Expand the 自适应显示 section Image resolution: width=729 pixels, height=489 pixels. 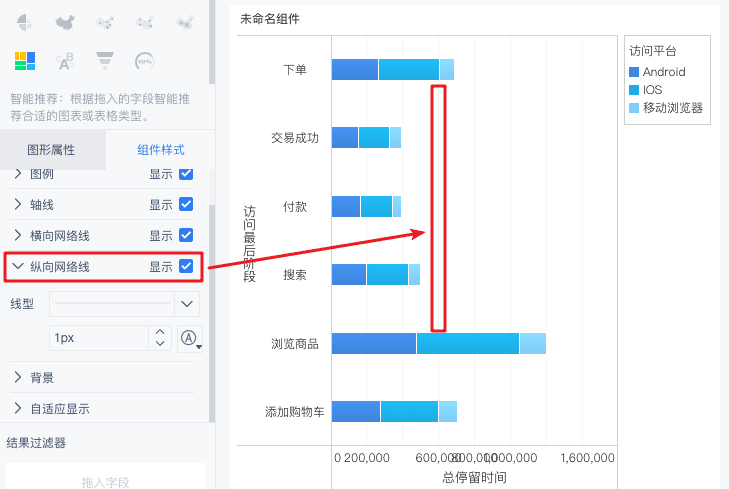(x=18, y=408)
